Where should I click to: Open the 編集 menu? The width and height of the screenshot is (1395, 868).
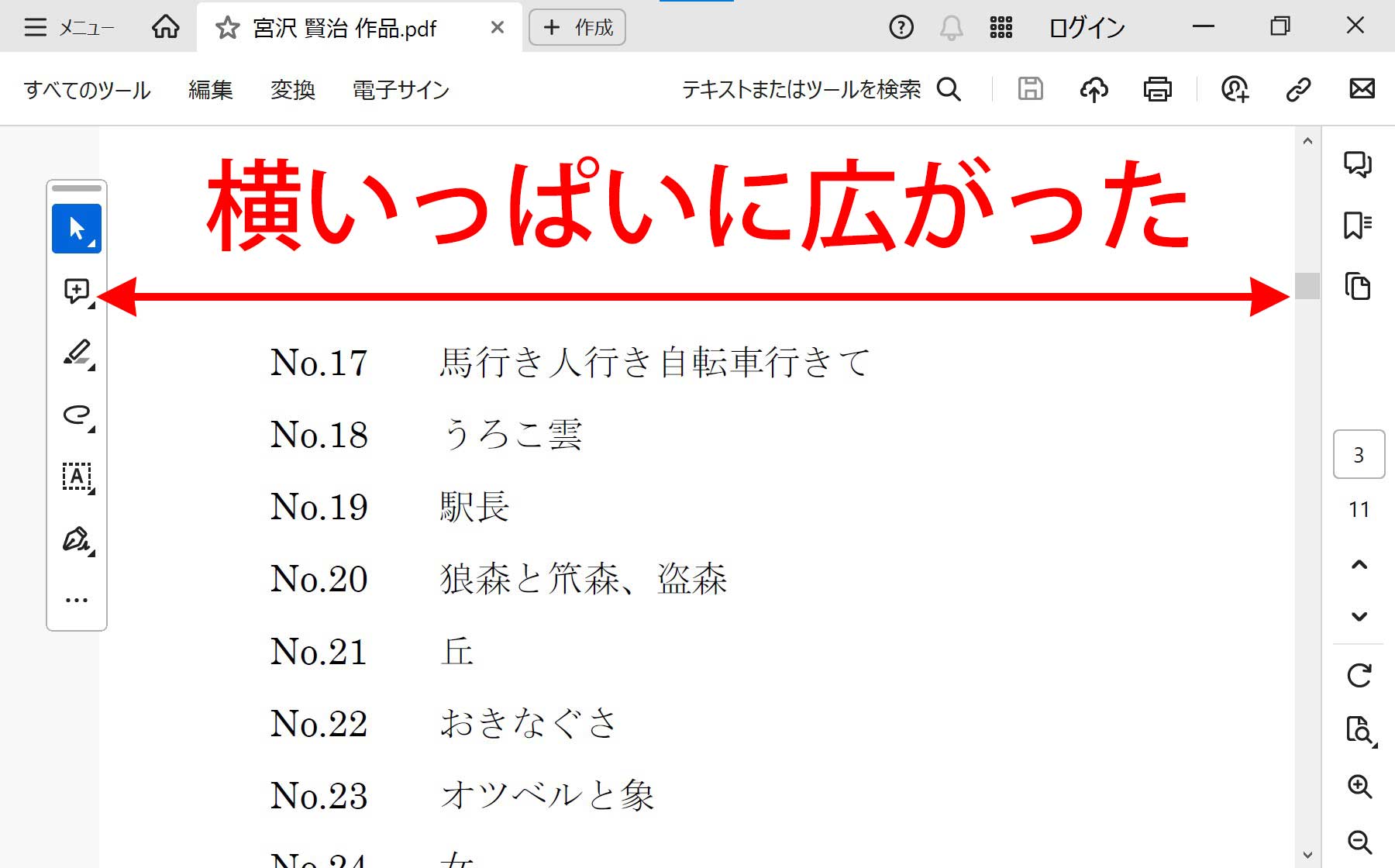pyautogui.click(x=210, y=90)
